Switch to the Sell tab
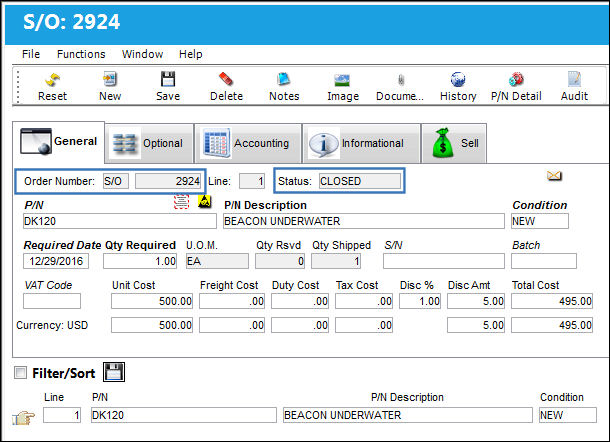The image size is (610, 442). [454, 143]
